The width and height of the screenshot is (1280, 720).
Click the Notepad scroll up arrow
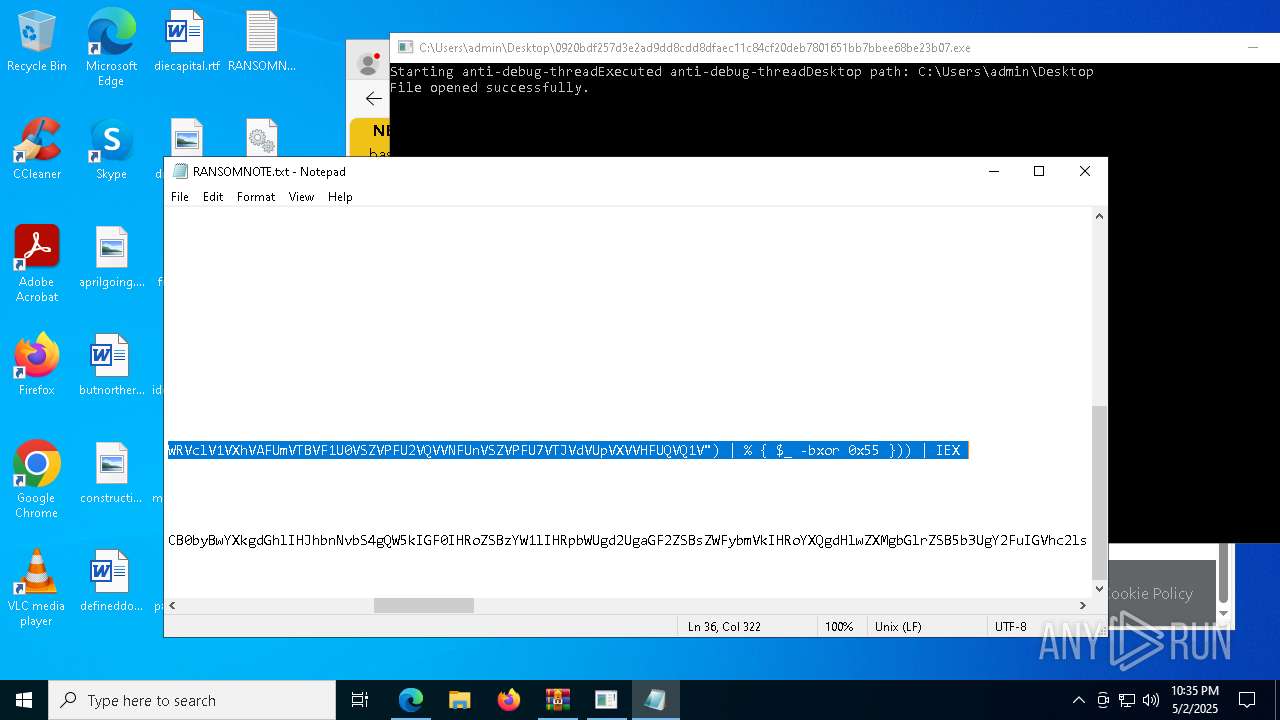click(x=1099, y=216)
